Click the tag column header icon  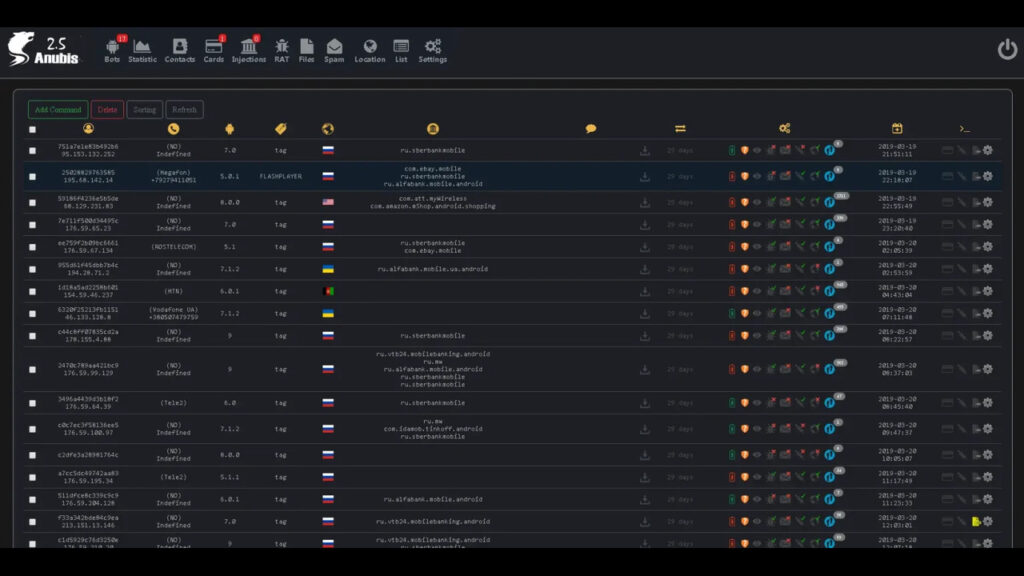click(x=281, y=129)
